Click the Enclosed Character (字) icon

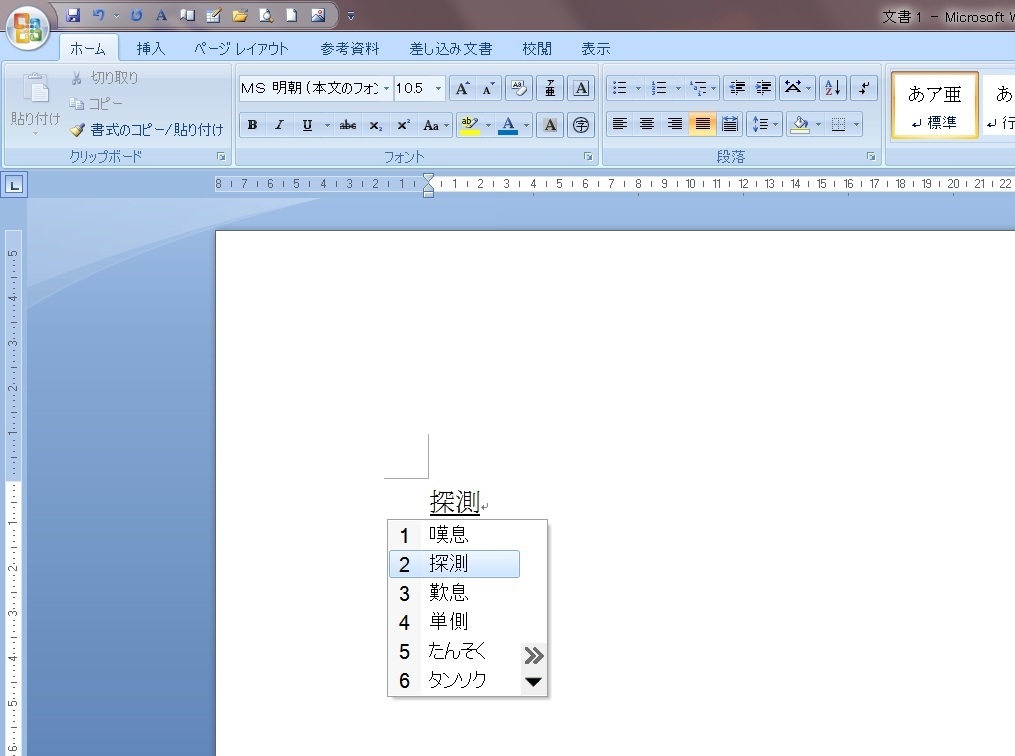pyautogui.click(x=581, y=125)
